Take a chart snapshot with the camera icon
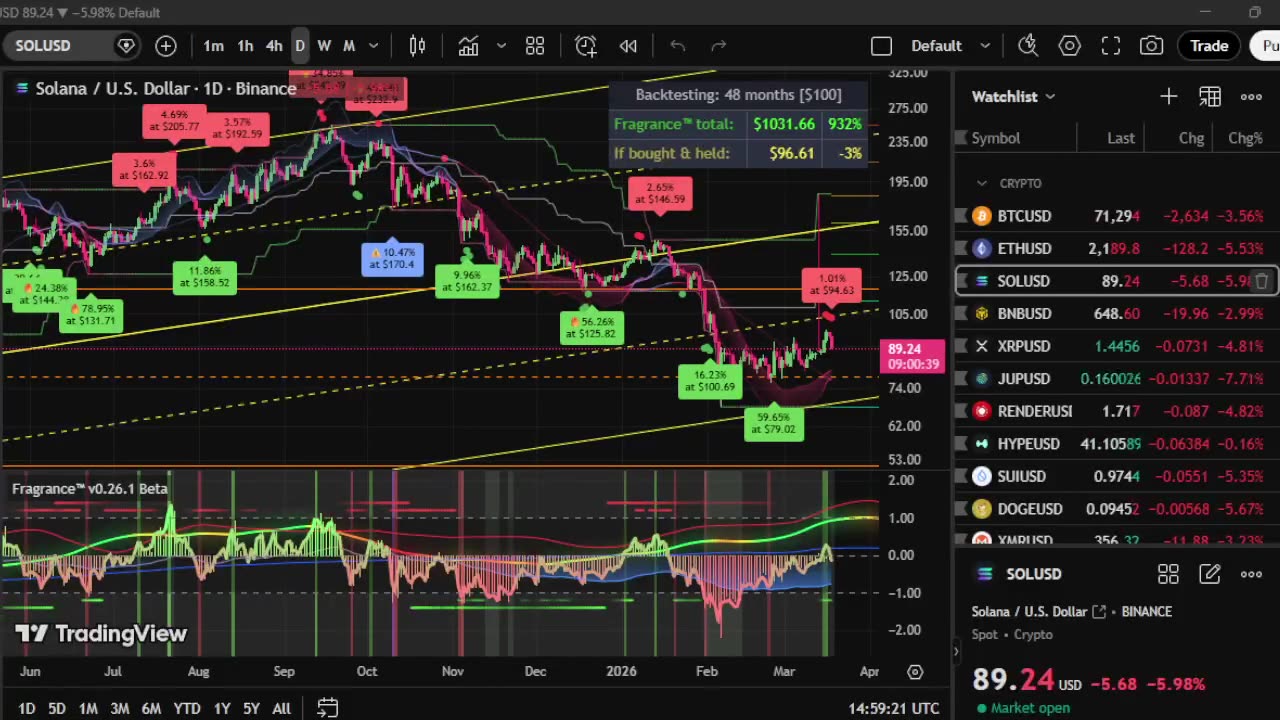The image size is (1280, 720). pyautogui.click(x=1152, y=46)
